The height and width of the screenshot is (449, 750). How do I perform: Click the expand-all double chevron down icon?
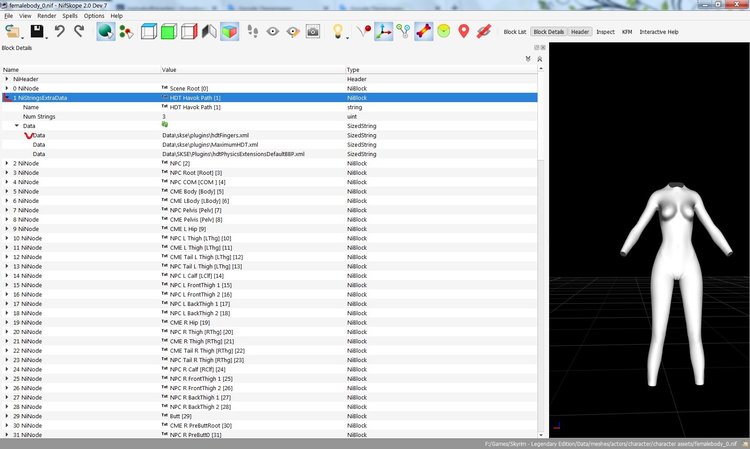click(528, 59)
